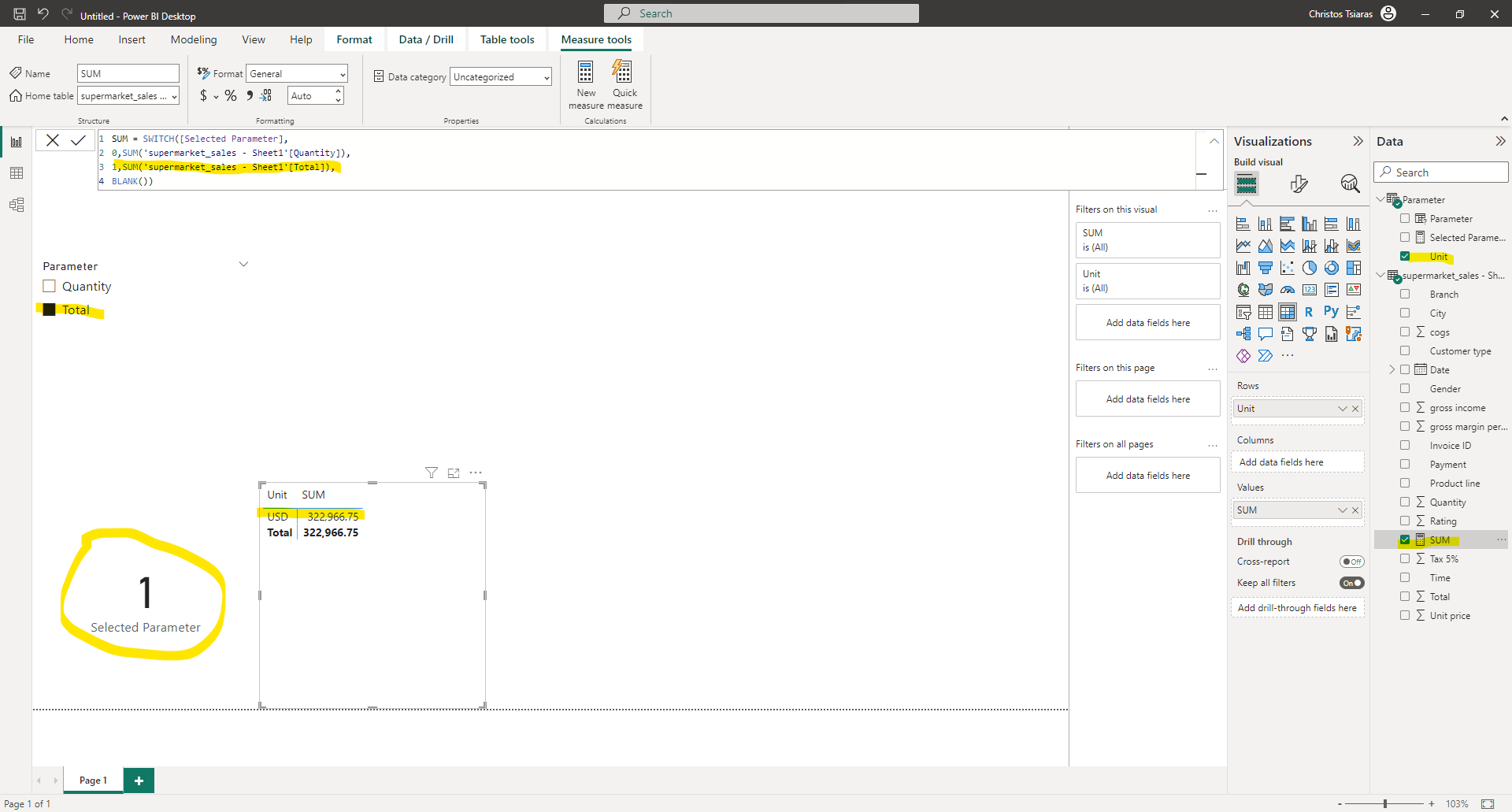Screen dimensions: 1512x812
Task: Switch to Model view in the left sidebar
Action: pyautogui.click(x=17, y=205)
